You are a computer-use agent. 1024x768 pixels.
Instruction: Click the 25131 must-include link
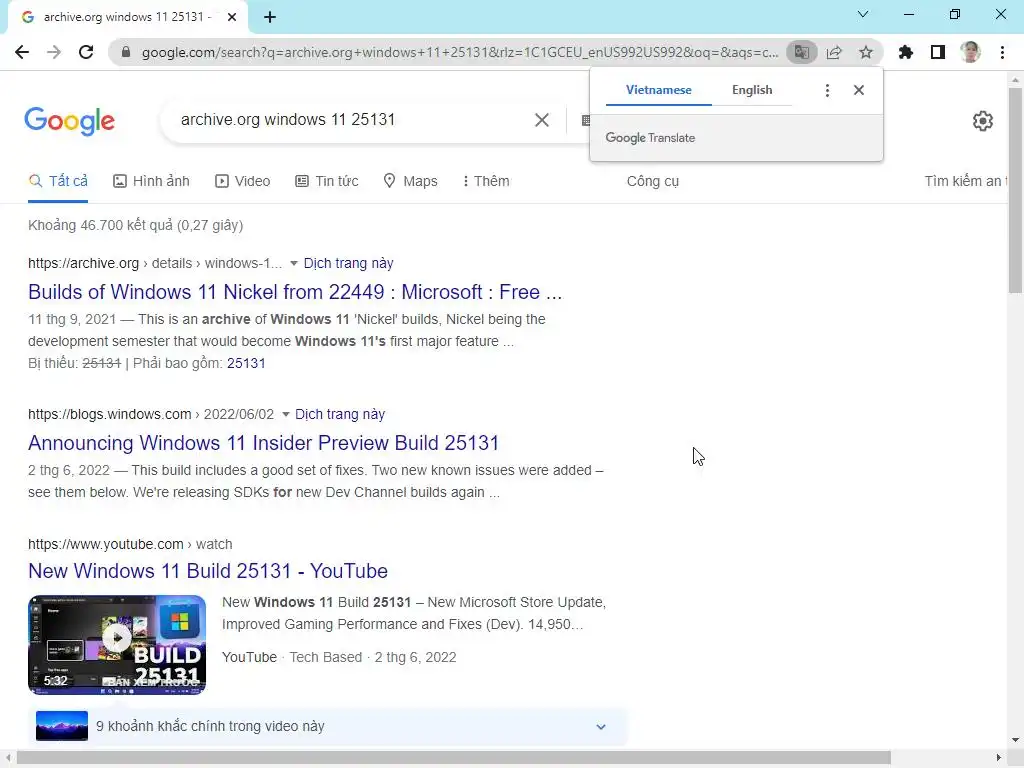click(x=246, y=363)
